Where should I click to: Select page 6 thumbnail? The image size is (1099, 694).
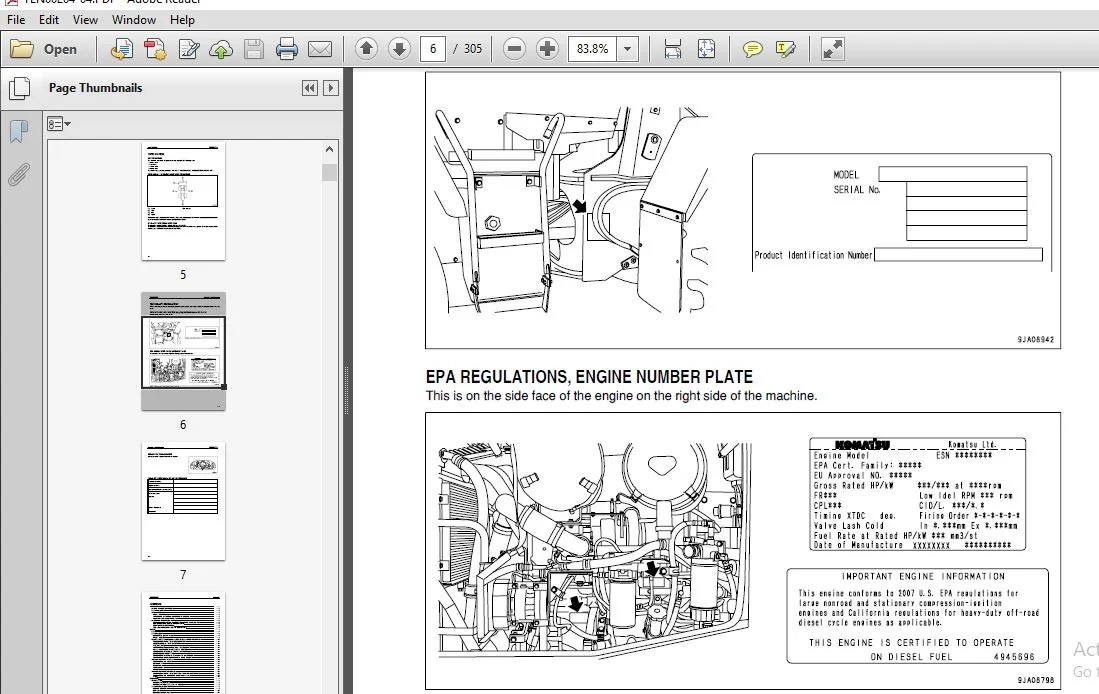tap(183, 351)
